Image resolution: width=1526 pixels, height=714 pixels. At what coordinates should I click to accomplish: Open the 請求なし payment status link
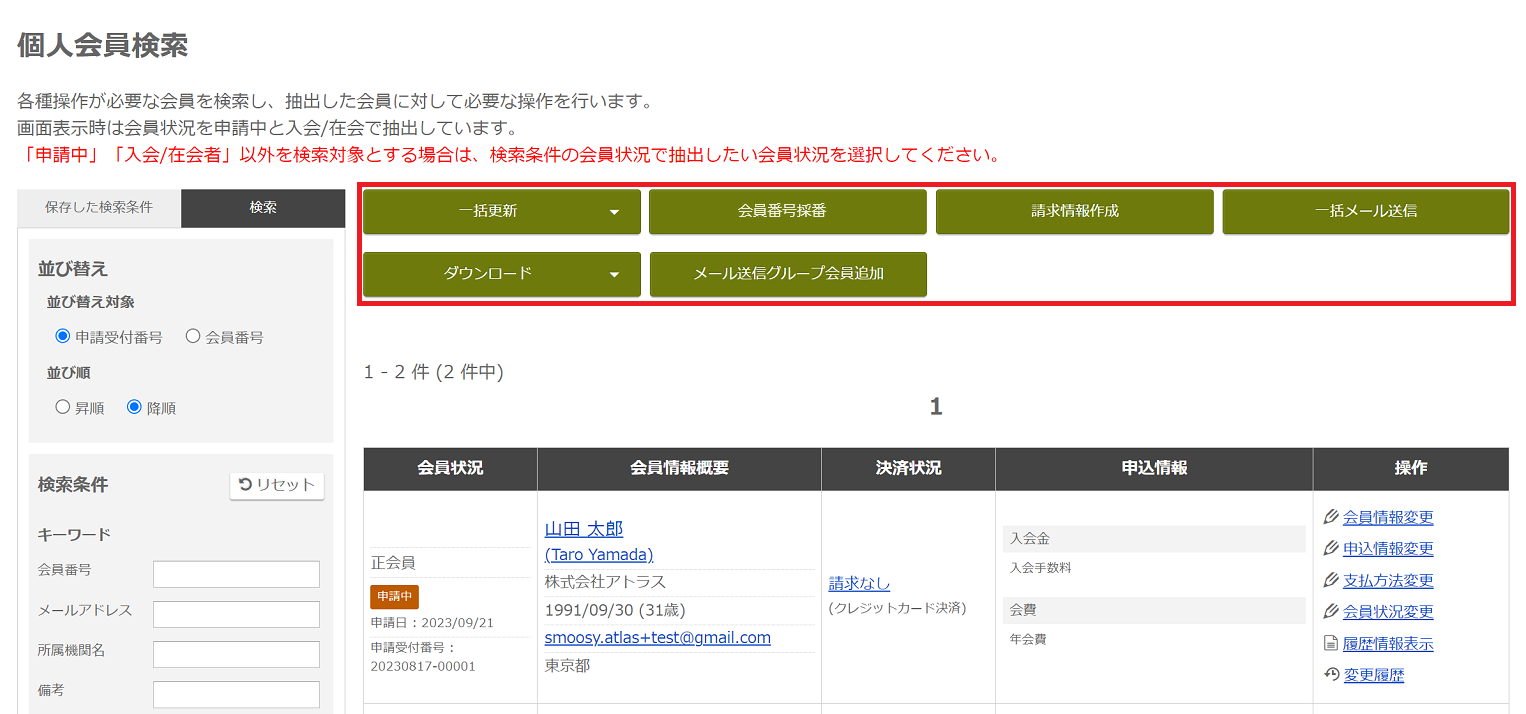click(x=859, y=583)
